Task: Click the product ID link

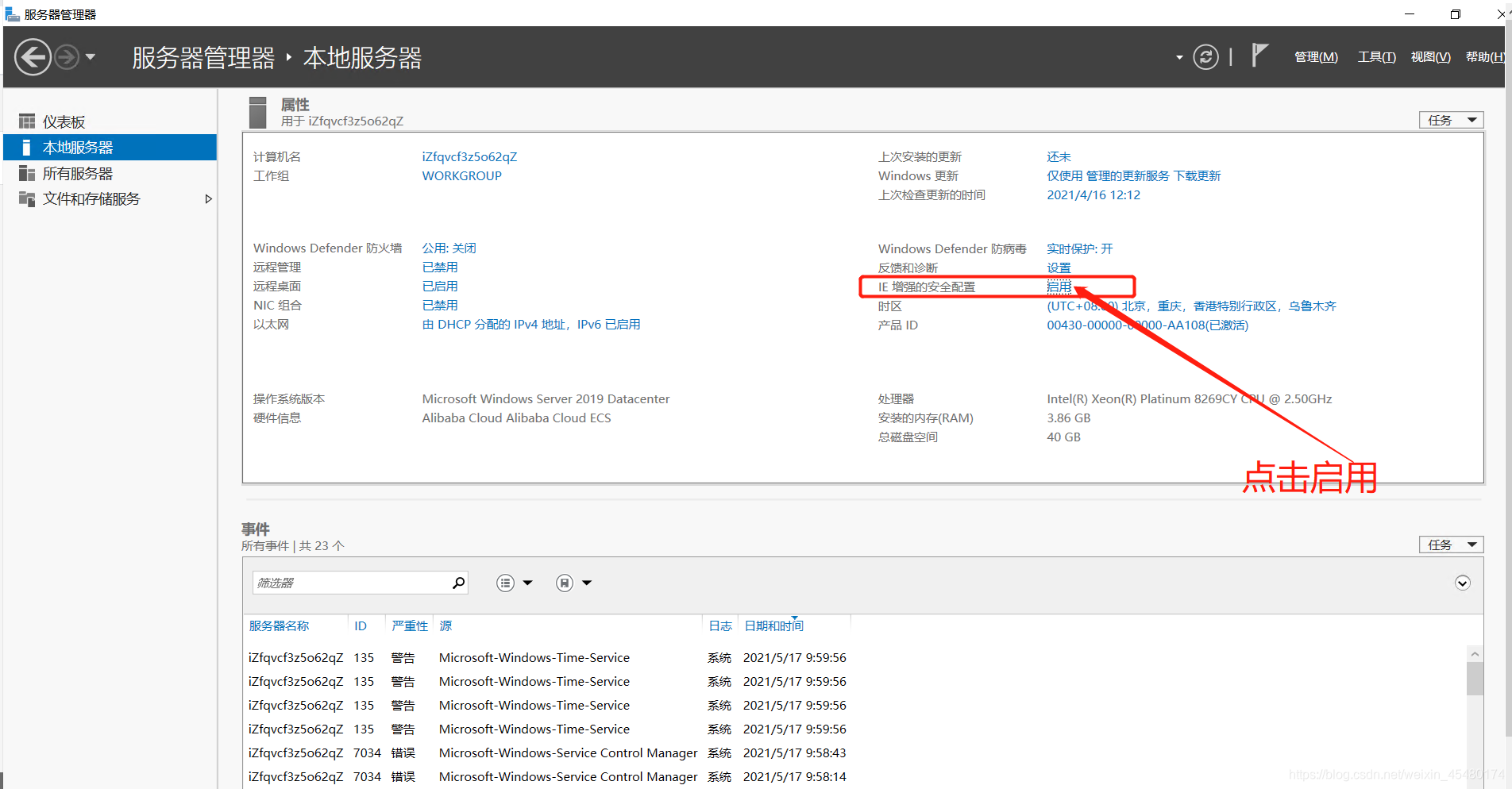Action: [1147, 325]
